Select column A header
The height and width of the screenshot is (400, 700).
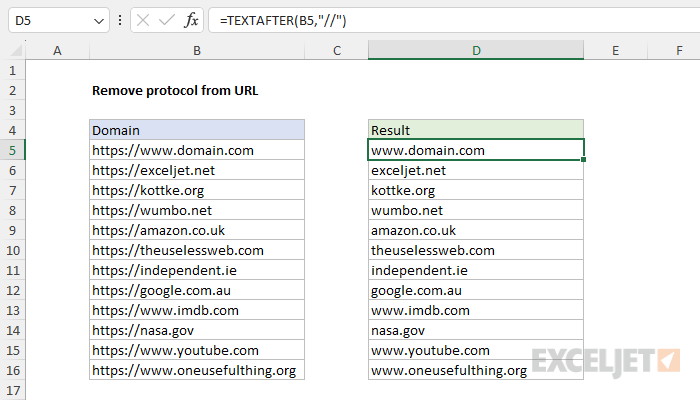tap(57, 50)
